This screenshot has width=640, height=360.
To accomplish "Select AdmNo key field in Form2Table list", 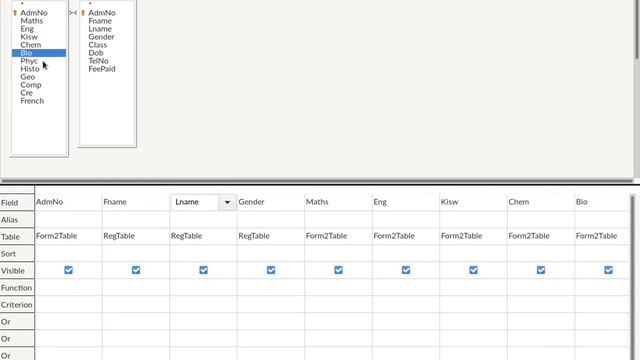I will point(34,13).
